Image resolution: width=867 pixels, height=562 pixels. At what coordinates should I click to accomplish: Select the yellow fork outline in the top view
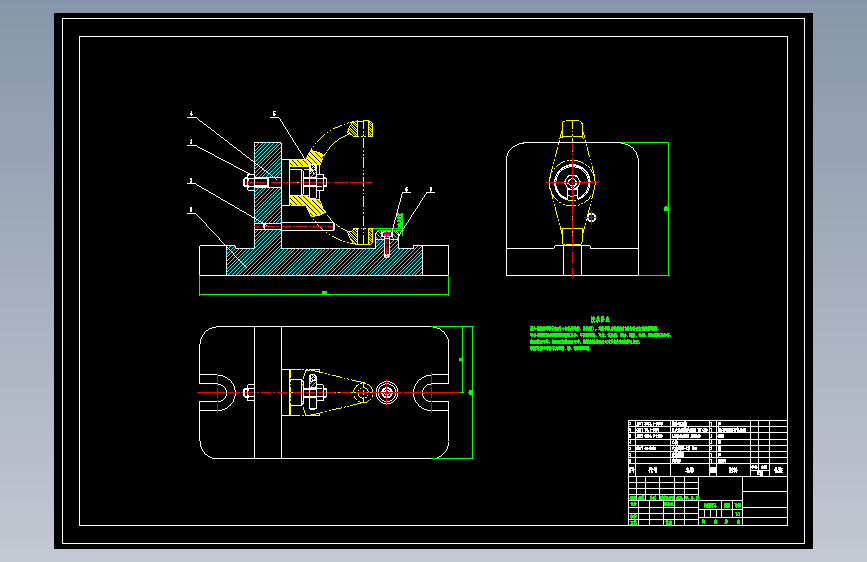click(330, 393)
